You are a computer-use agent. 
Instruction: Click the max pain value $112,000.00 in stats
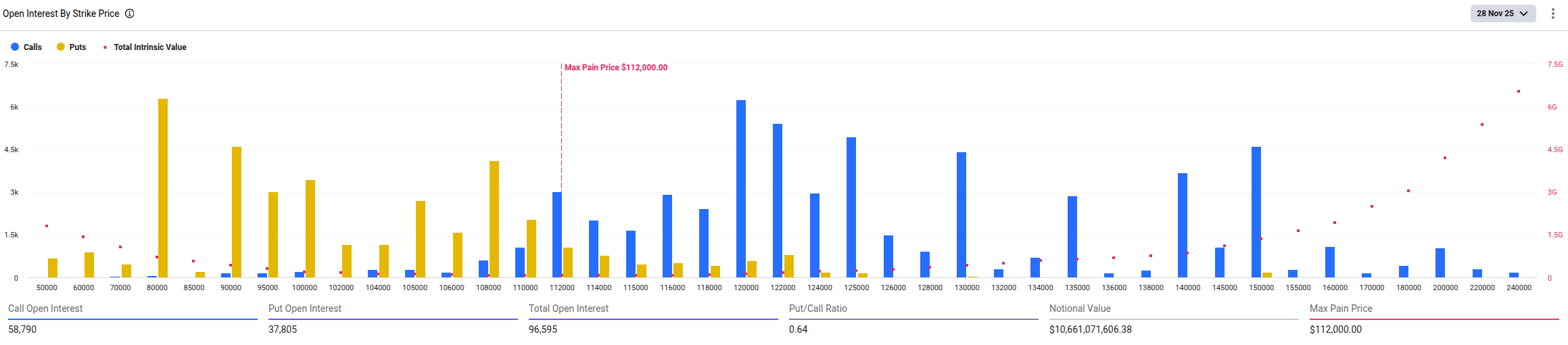[1335, 329]
